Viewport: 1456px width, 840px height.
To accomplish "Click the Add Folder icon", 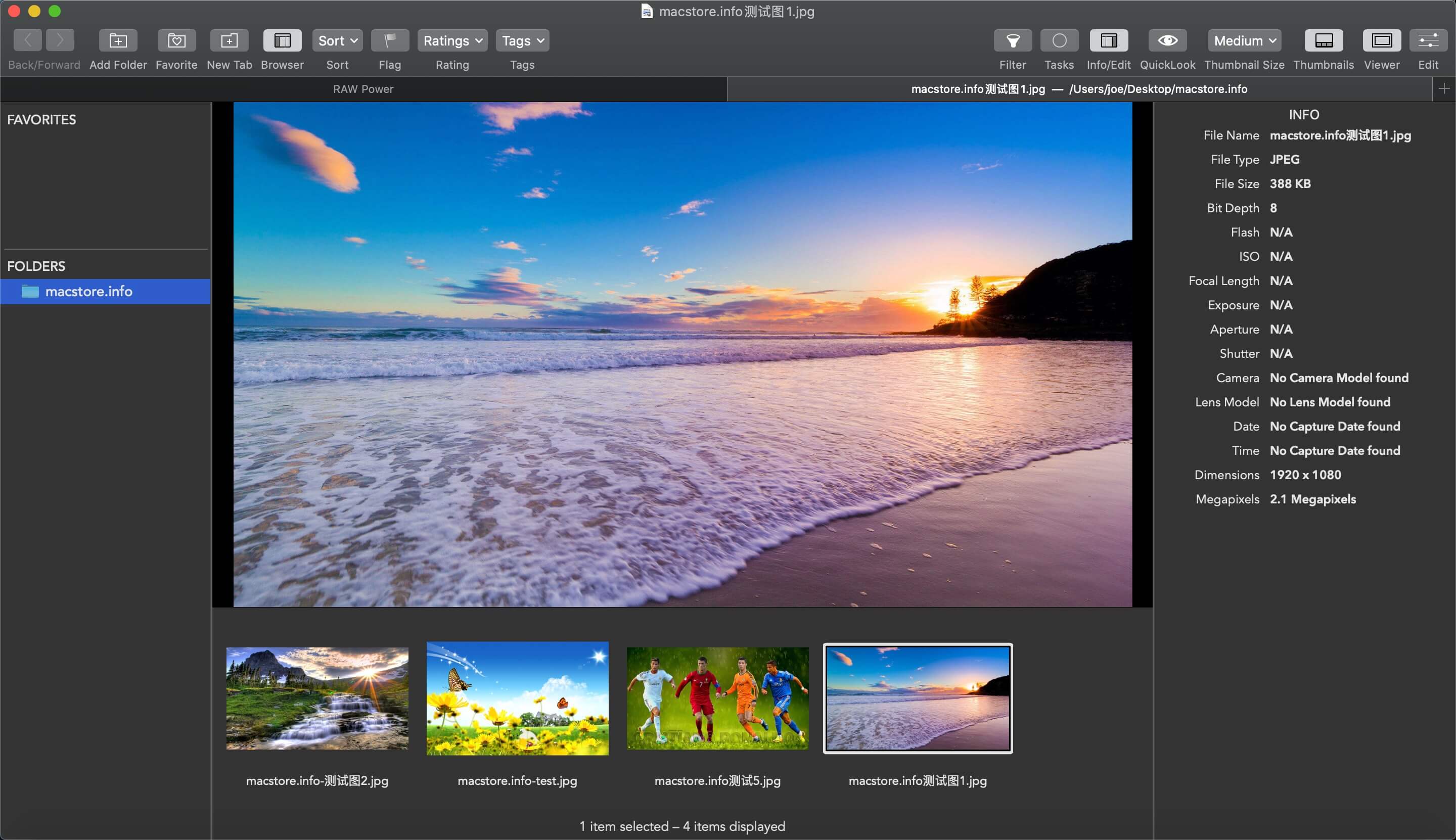I will [117, 40].
